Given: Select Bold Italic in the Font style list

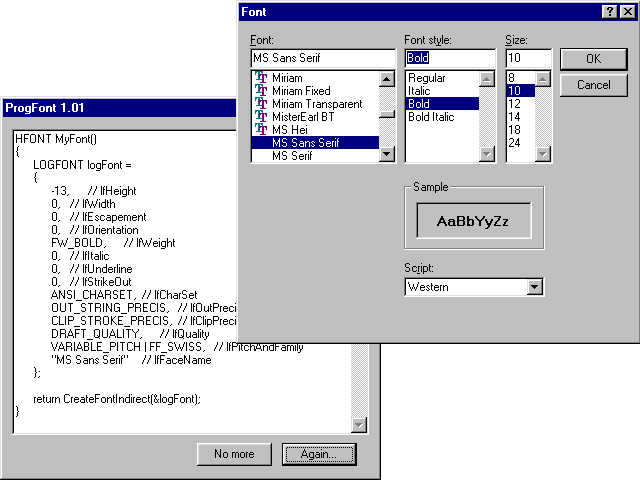Looking at the screenshot, I should (x=431, y=117).
